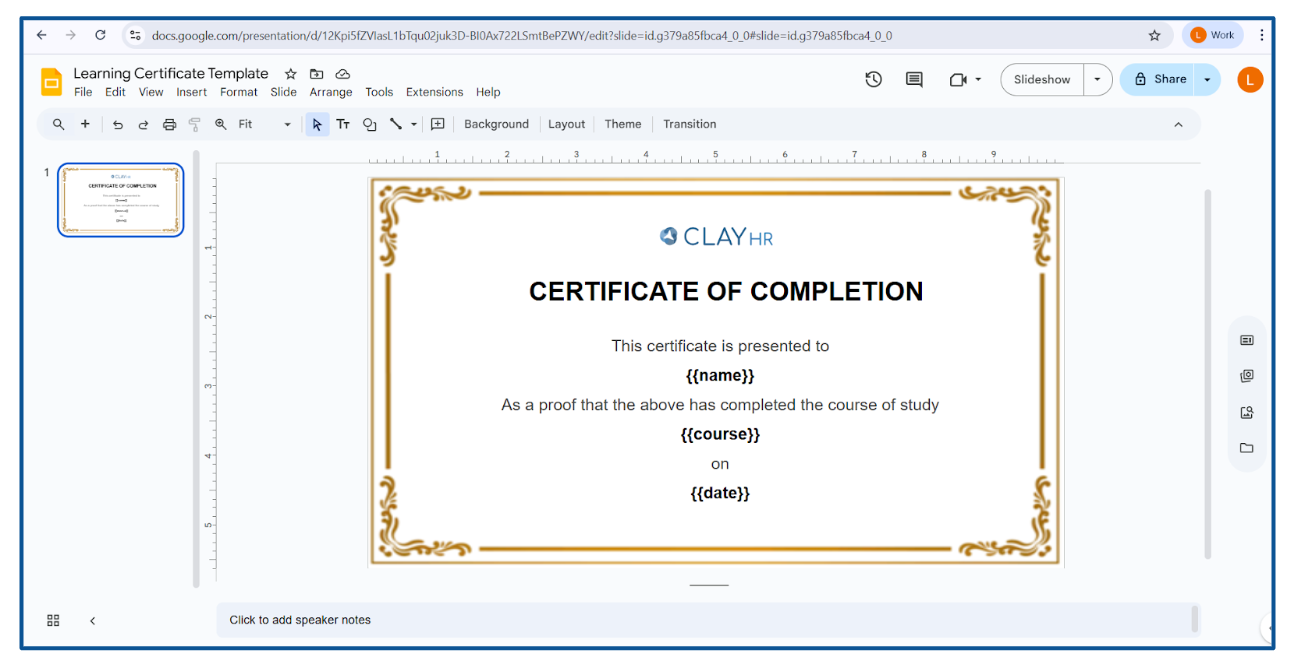This screenshot has width=1291, height=672.
Task: Undo the last action
Action: 118,124
